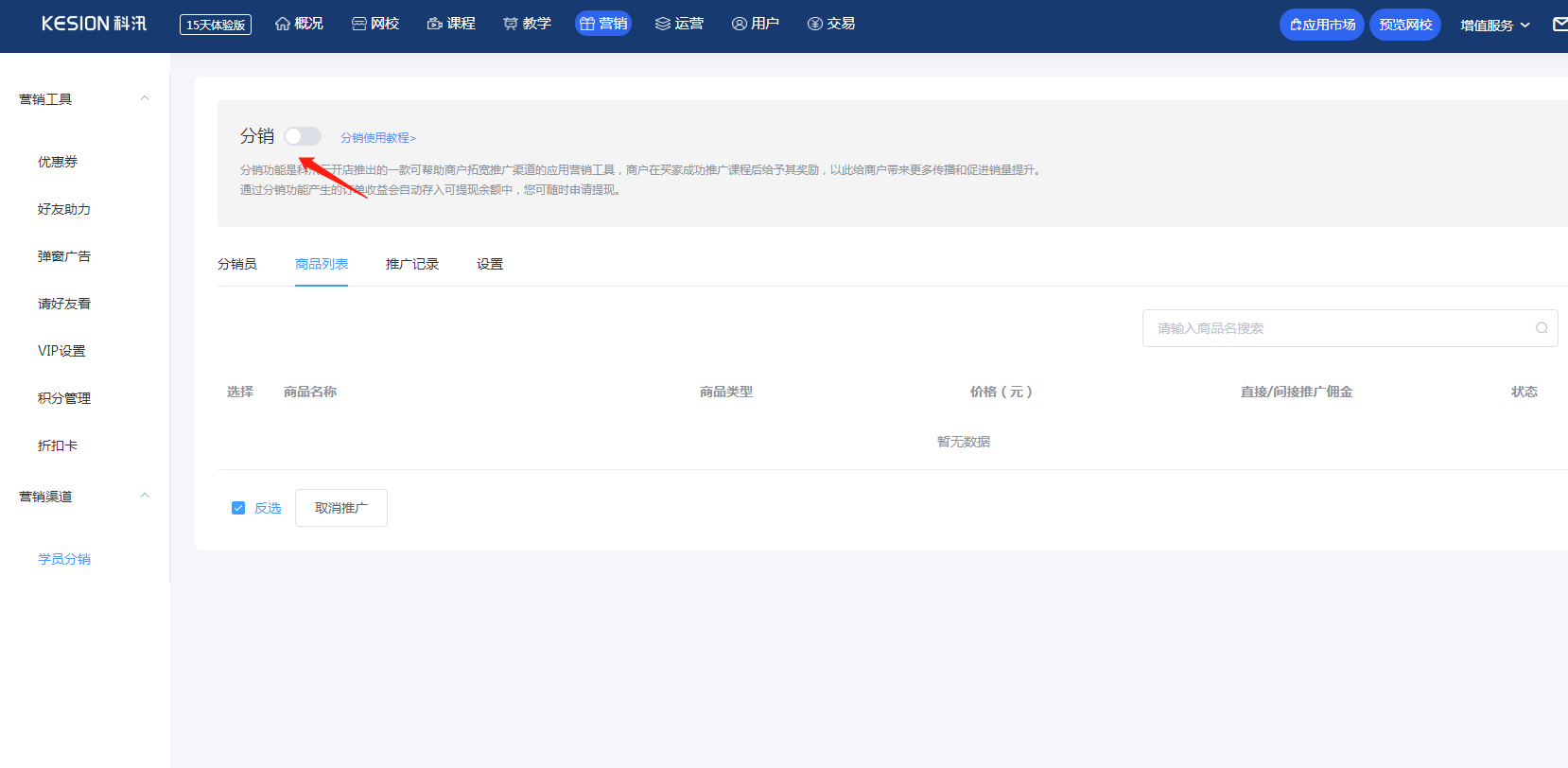The height and width of the screenshot is (768, 1568).
Task: Open the 概况 home icon menu
Action: tap(283, 24)
